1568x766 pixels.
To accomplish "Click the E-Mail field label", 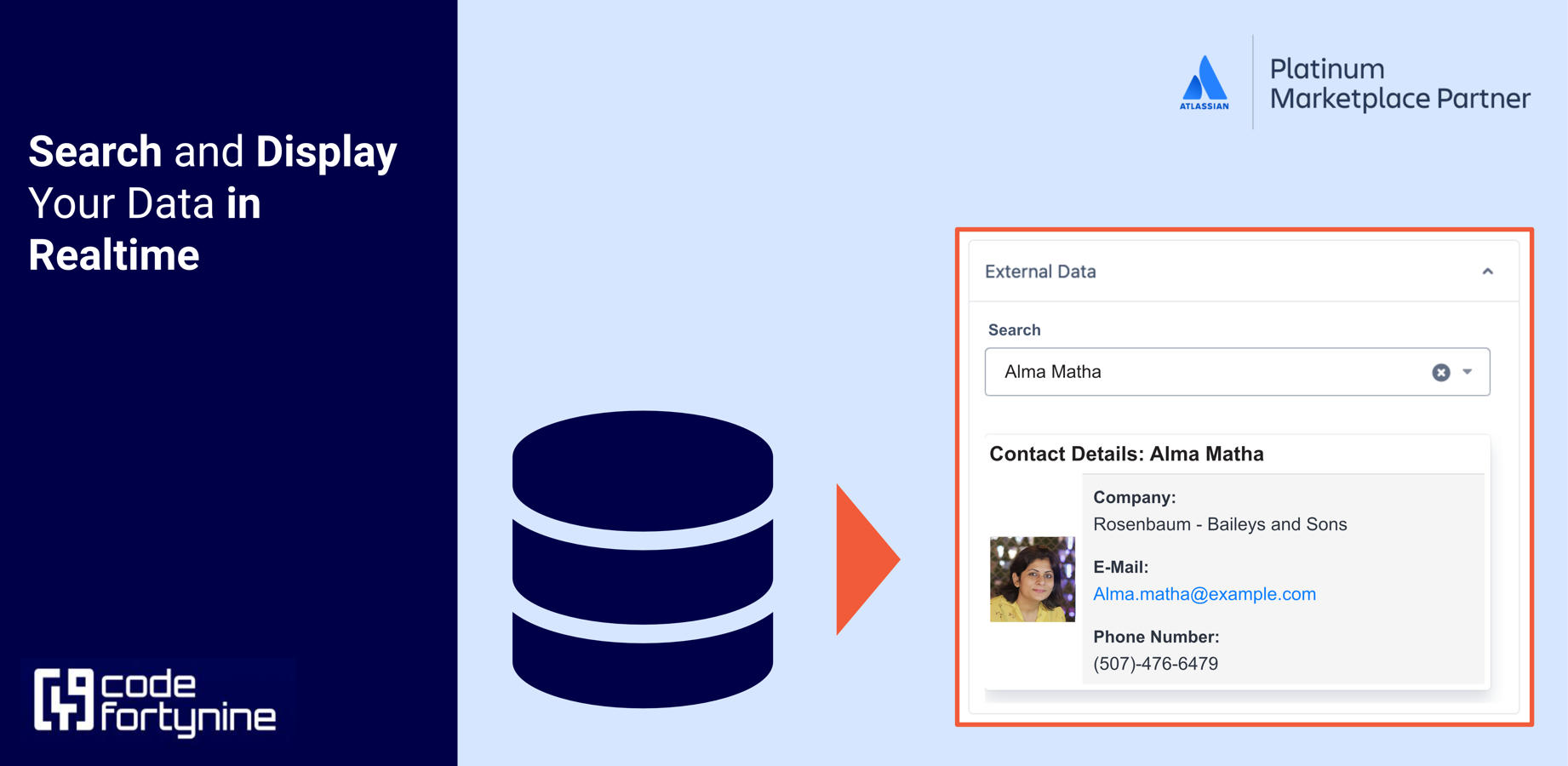I will coord(1121,566).
